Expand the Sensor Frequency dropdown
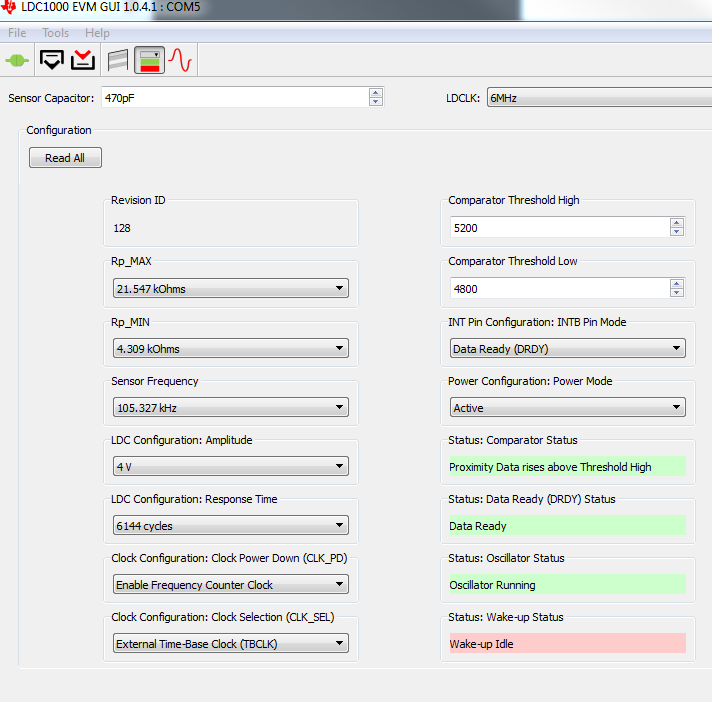The width and height of the screenshot is (712, 702). [231, 407]
